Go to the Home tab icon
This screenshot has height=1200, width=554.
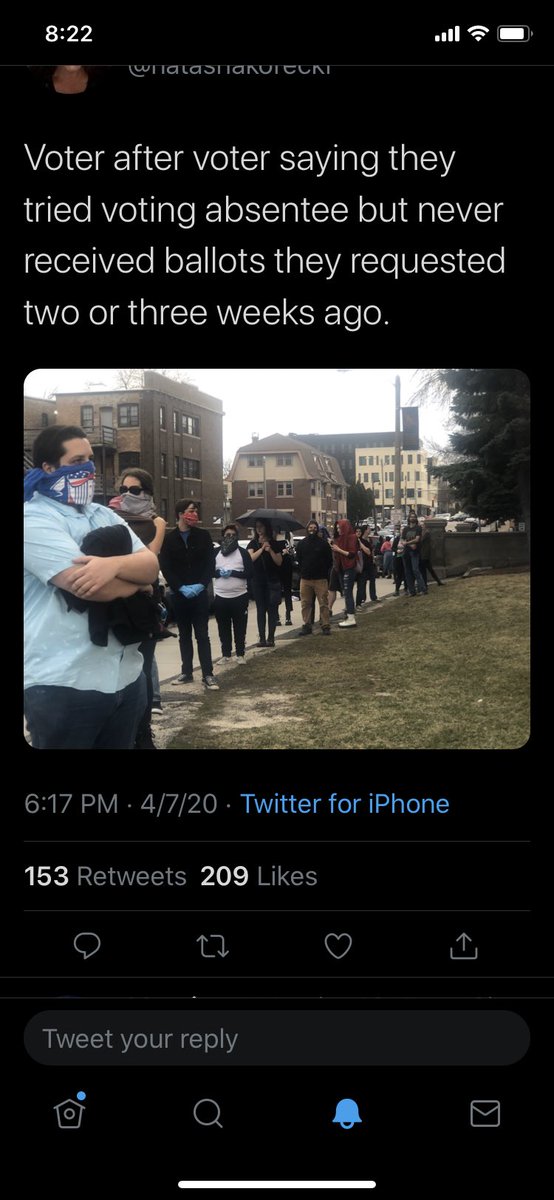tap(68, 1112)
